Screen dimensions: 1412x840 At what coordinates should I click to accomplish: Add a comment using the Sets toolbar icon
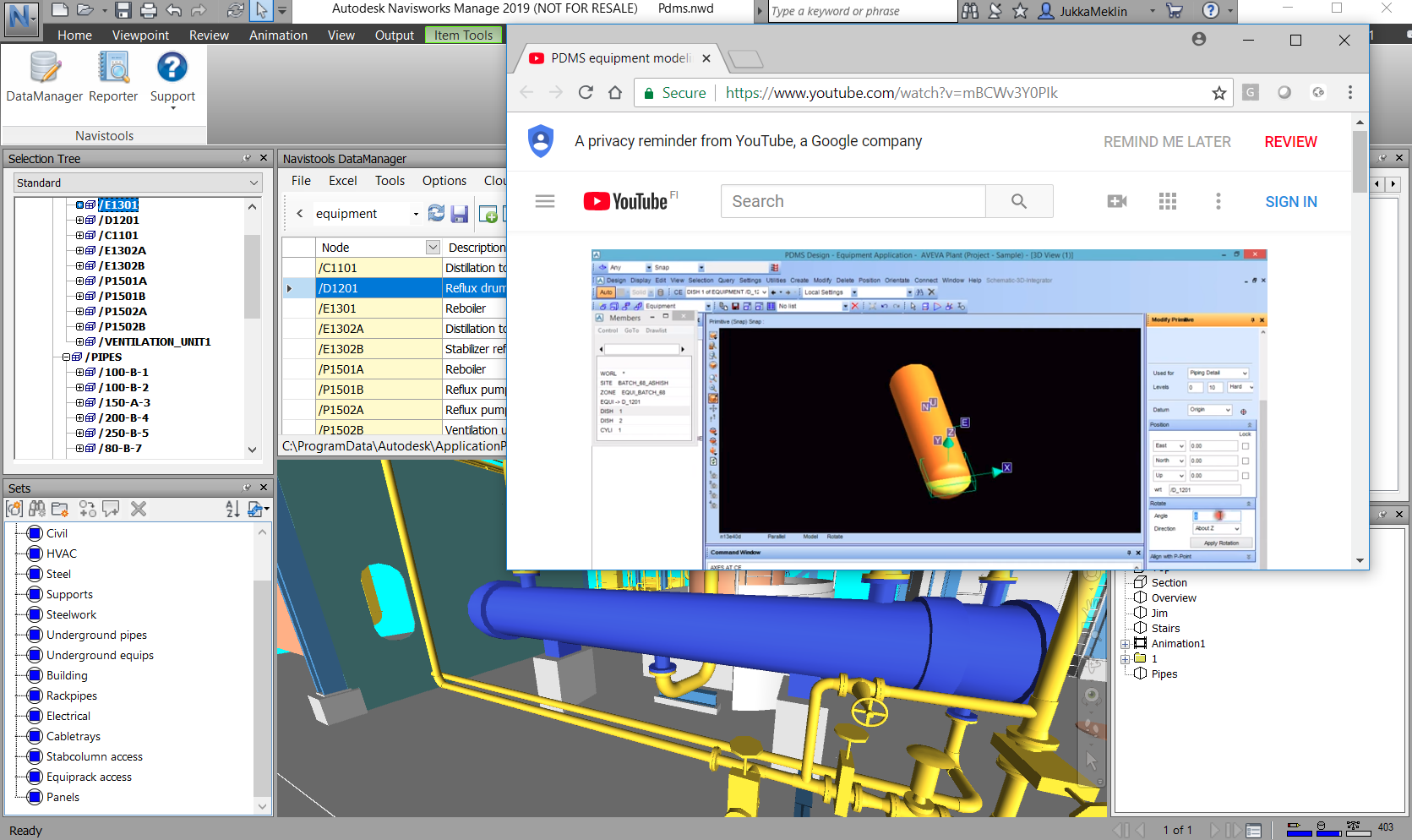pyautogui.click(x=111, y=509)
